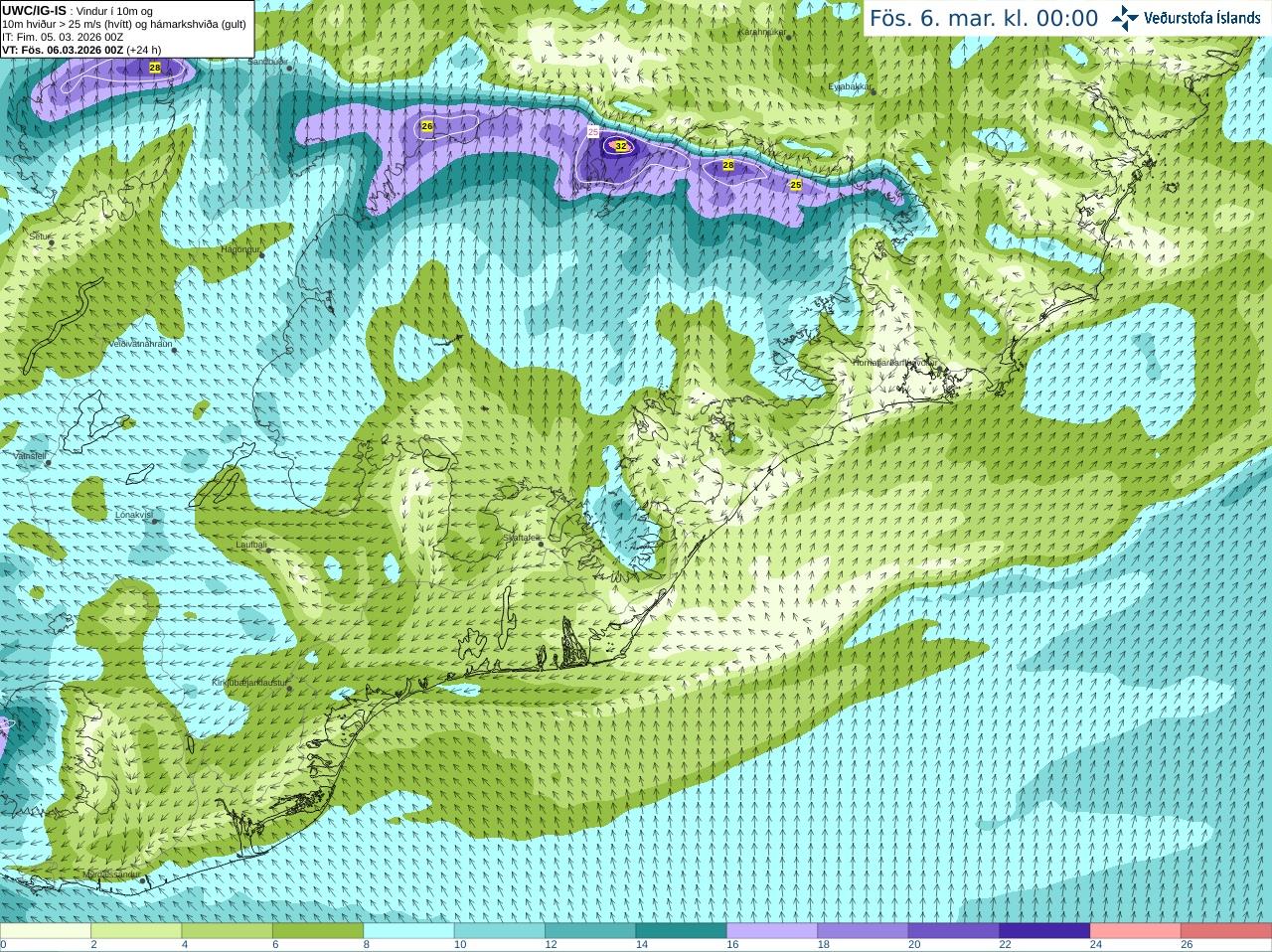
Task: Click the Eyjabakkar station label
Action: click(x=850, y=86)
